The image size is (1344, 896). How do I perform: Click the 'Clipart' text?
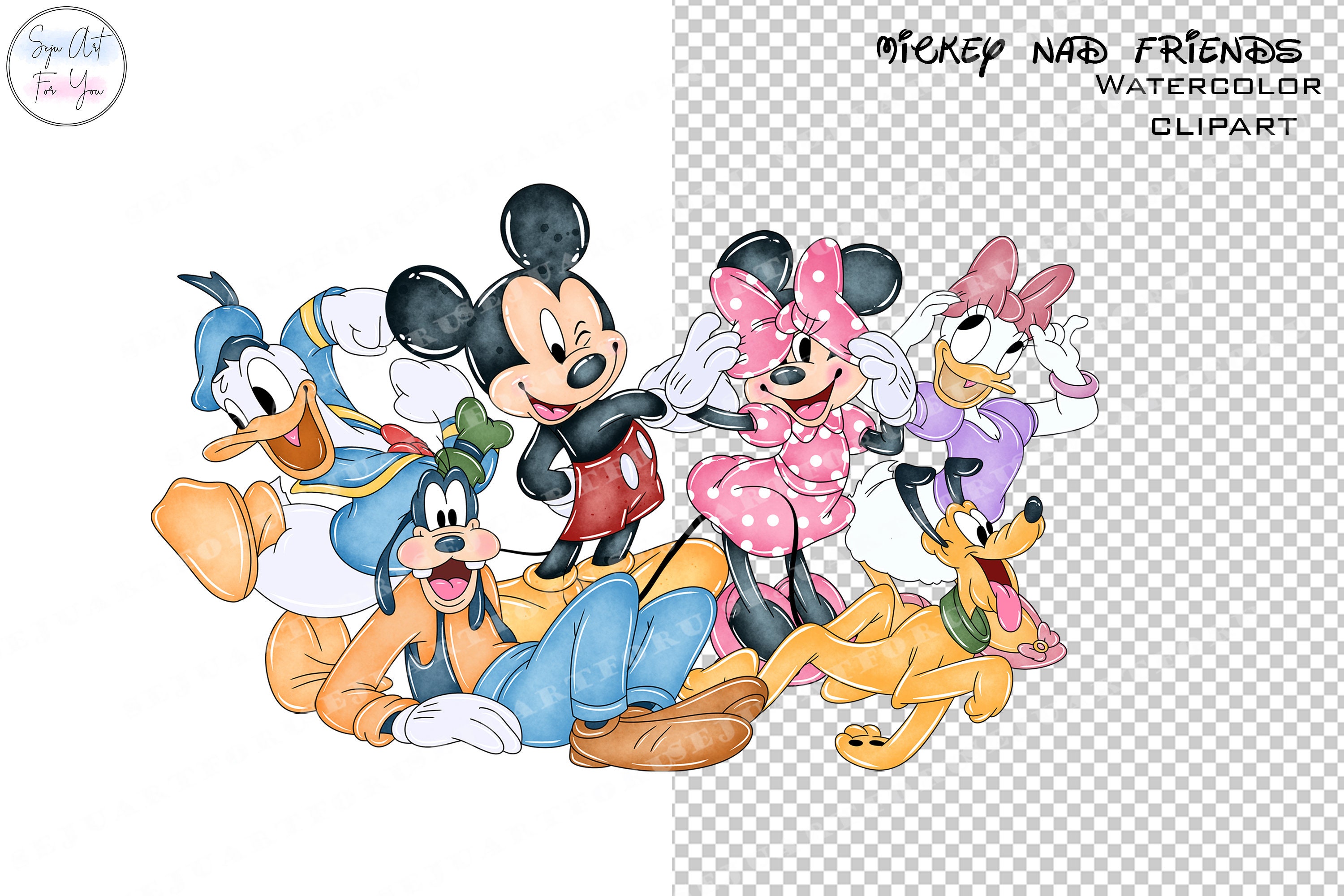[1223, 126]
